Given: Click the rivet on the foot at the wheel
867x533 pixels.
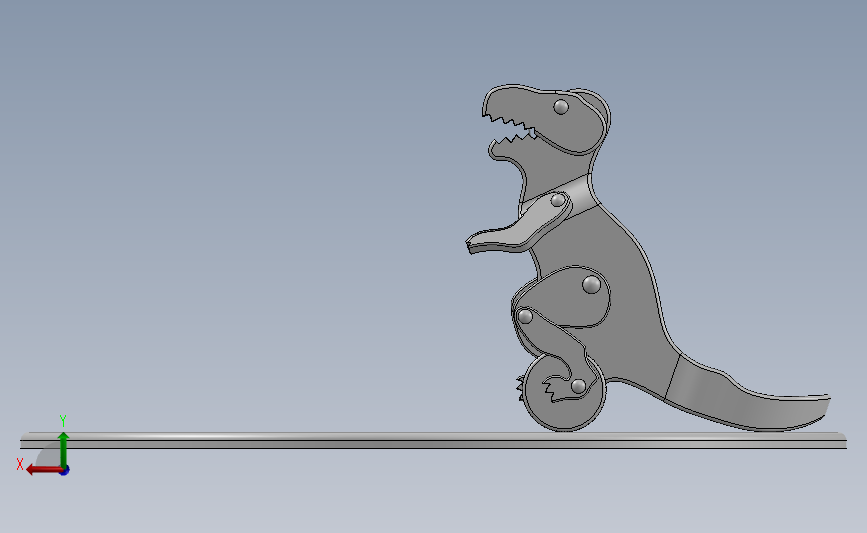Looking at the screenshot, I should [x=578, y=386].
